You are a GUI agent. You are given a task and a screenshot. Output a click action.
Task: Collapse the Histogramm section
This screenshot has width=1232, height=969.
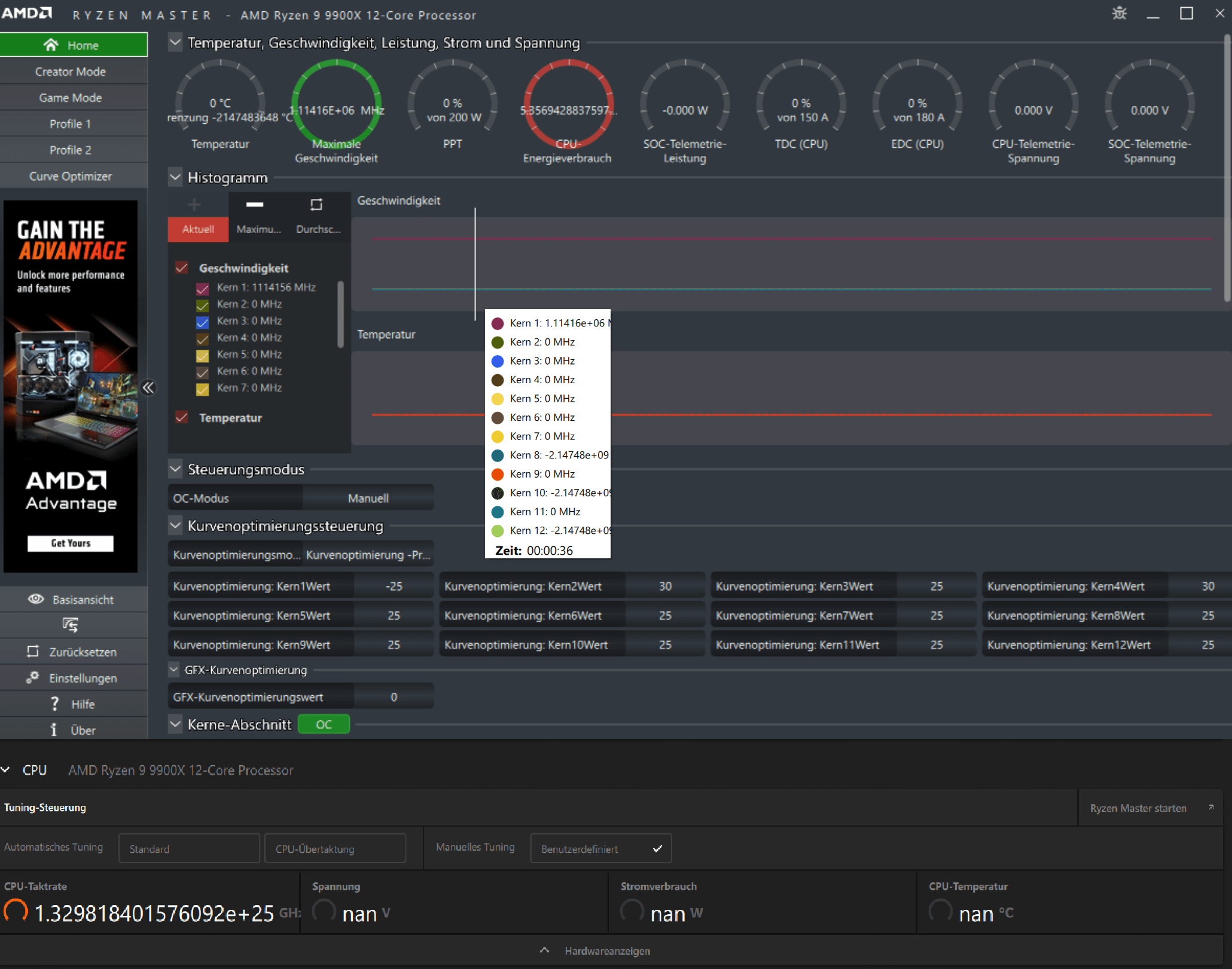pos(175,177)
